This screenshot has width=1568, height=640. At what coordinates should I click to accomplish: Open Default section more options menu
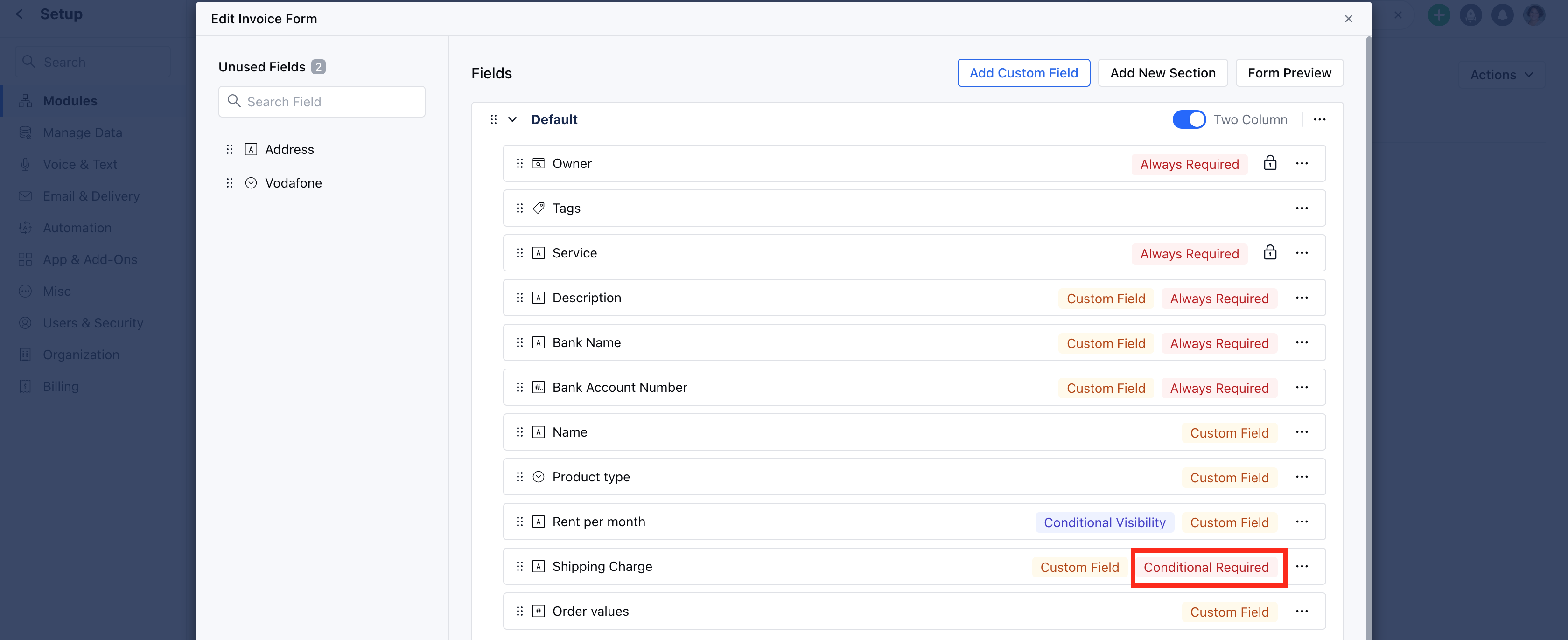pos(1319,119)
